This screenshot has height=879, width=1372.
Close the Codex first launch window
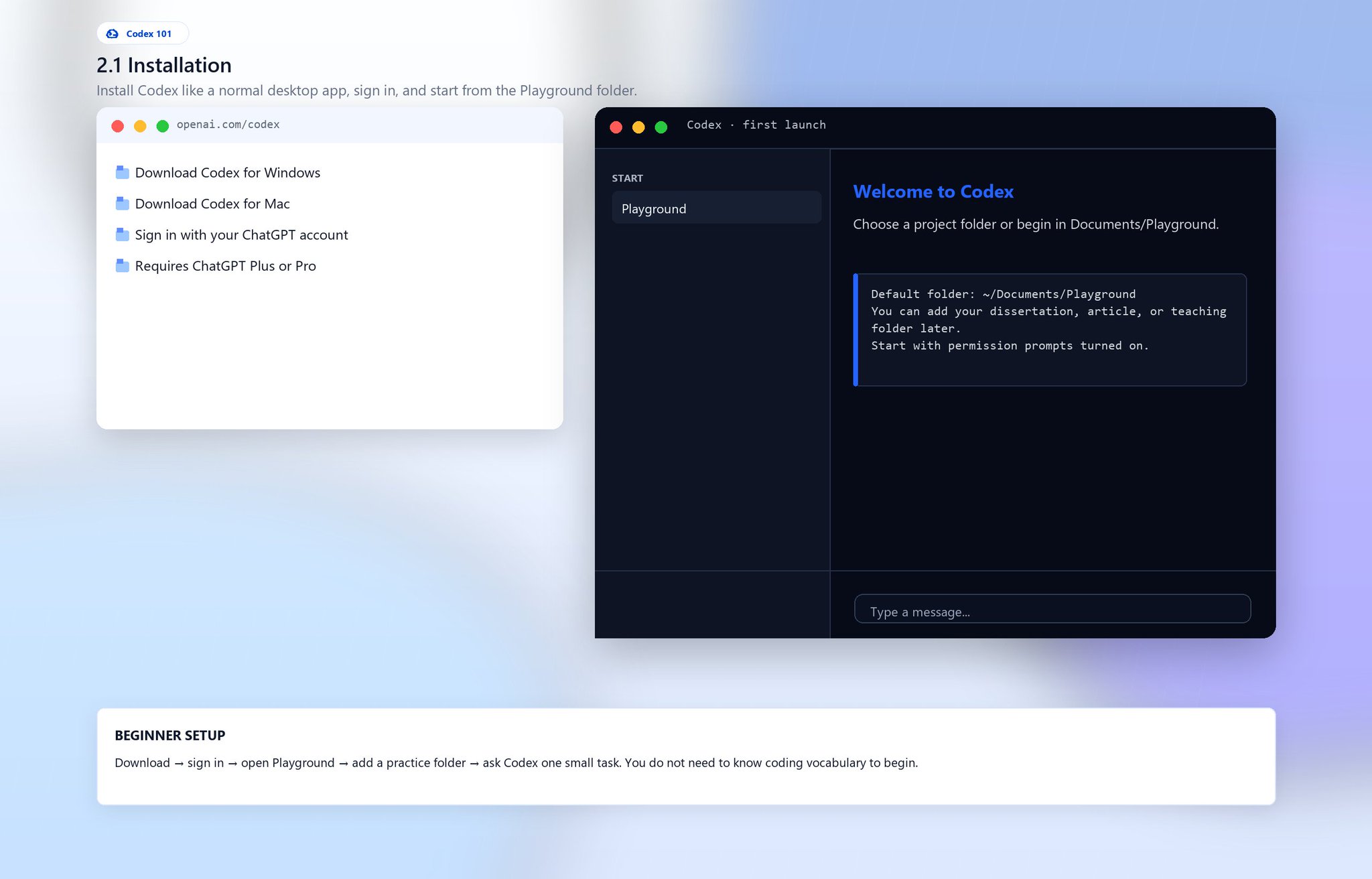616,127
